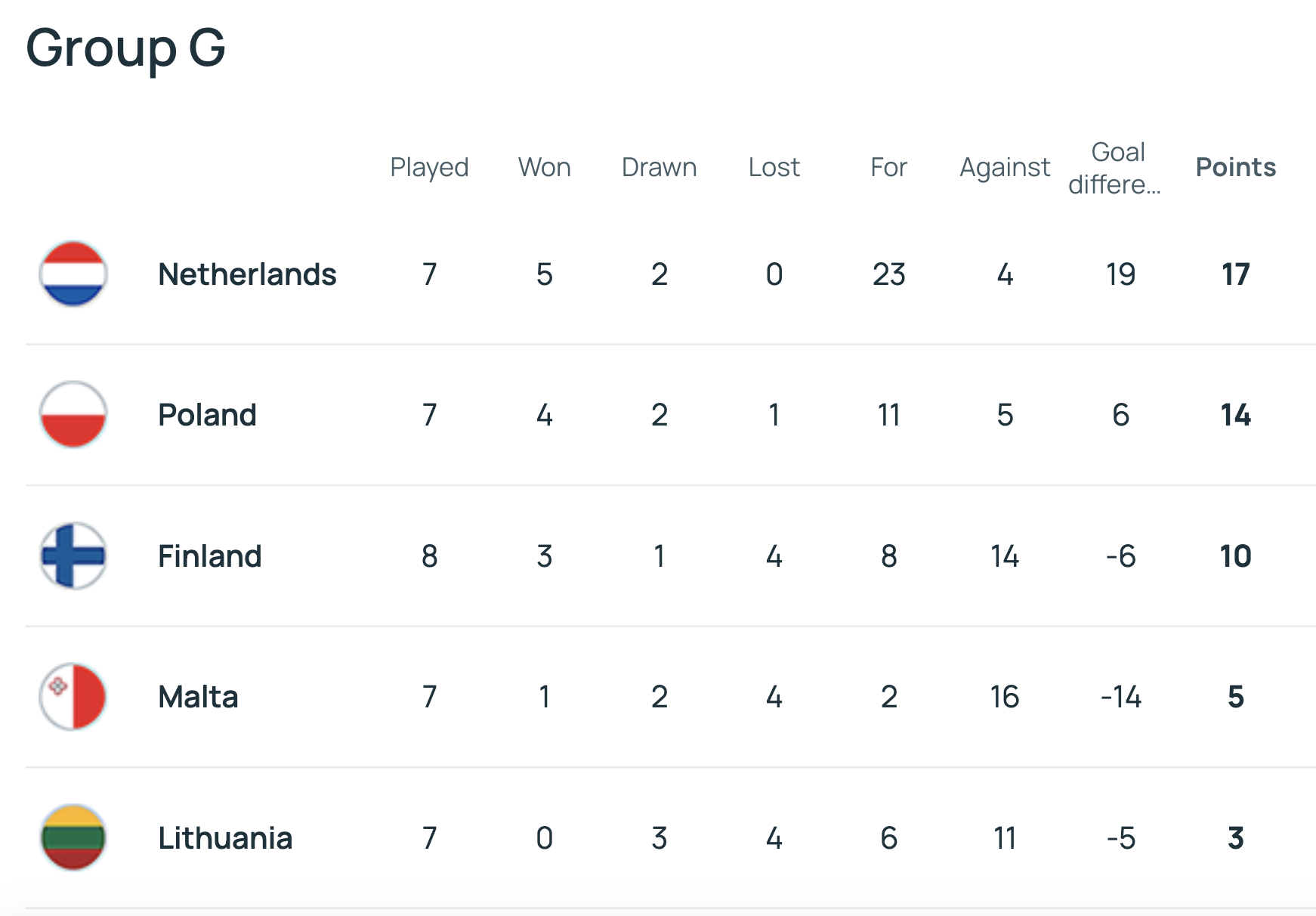Click the Against column header
The height and width of the screenshot is (916, 1316).
1005,167
